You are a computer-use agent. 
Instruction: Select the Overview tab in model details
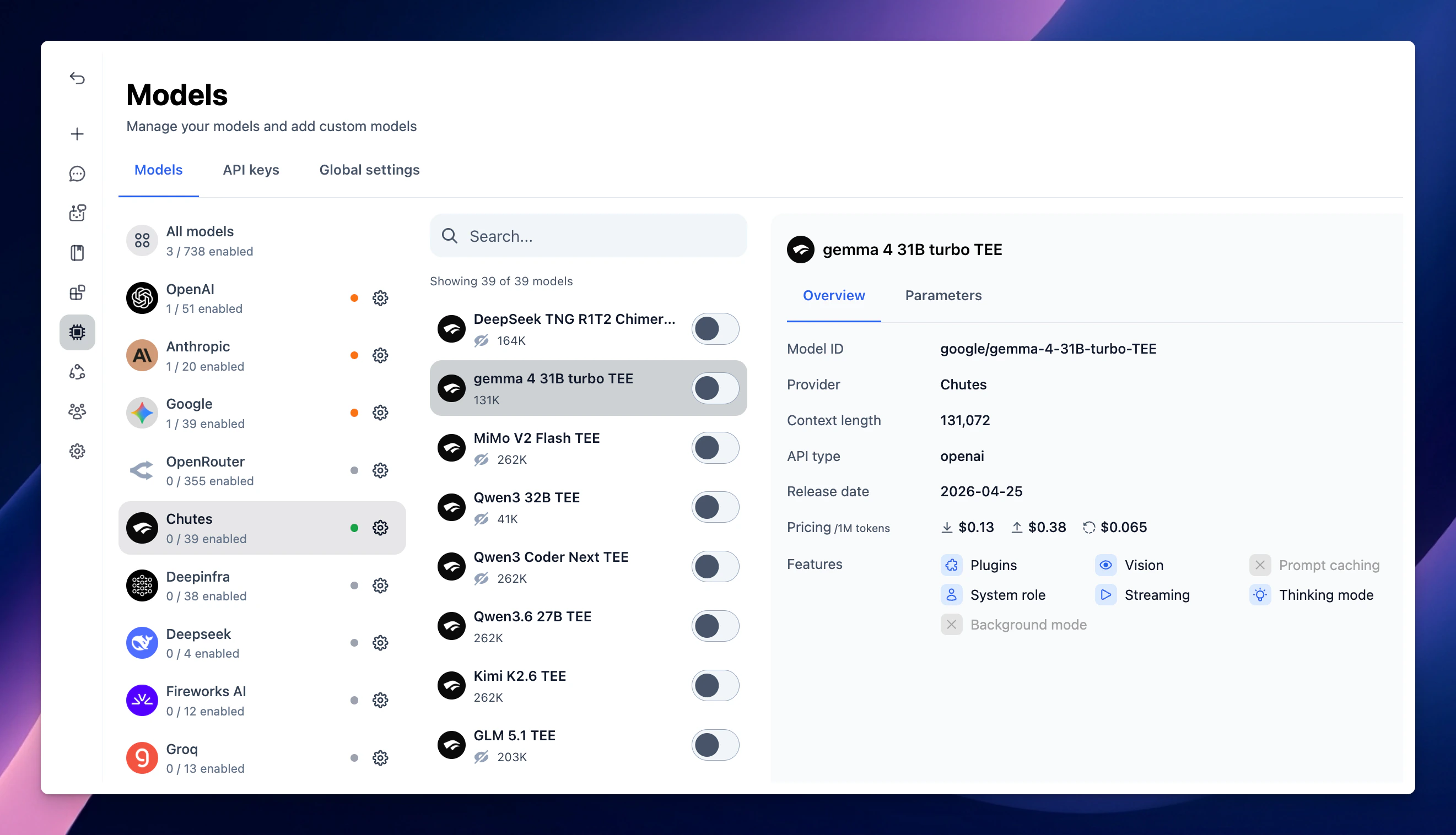tap(834, 295)
